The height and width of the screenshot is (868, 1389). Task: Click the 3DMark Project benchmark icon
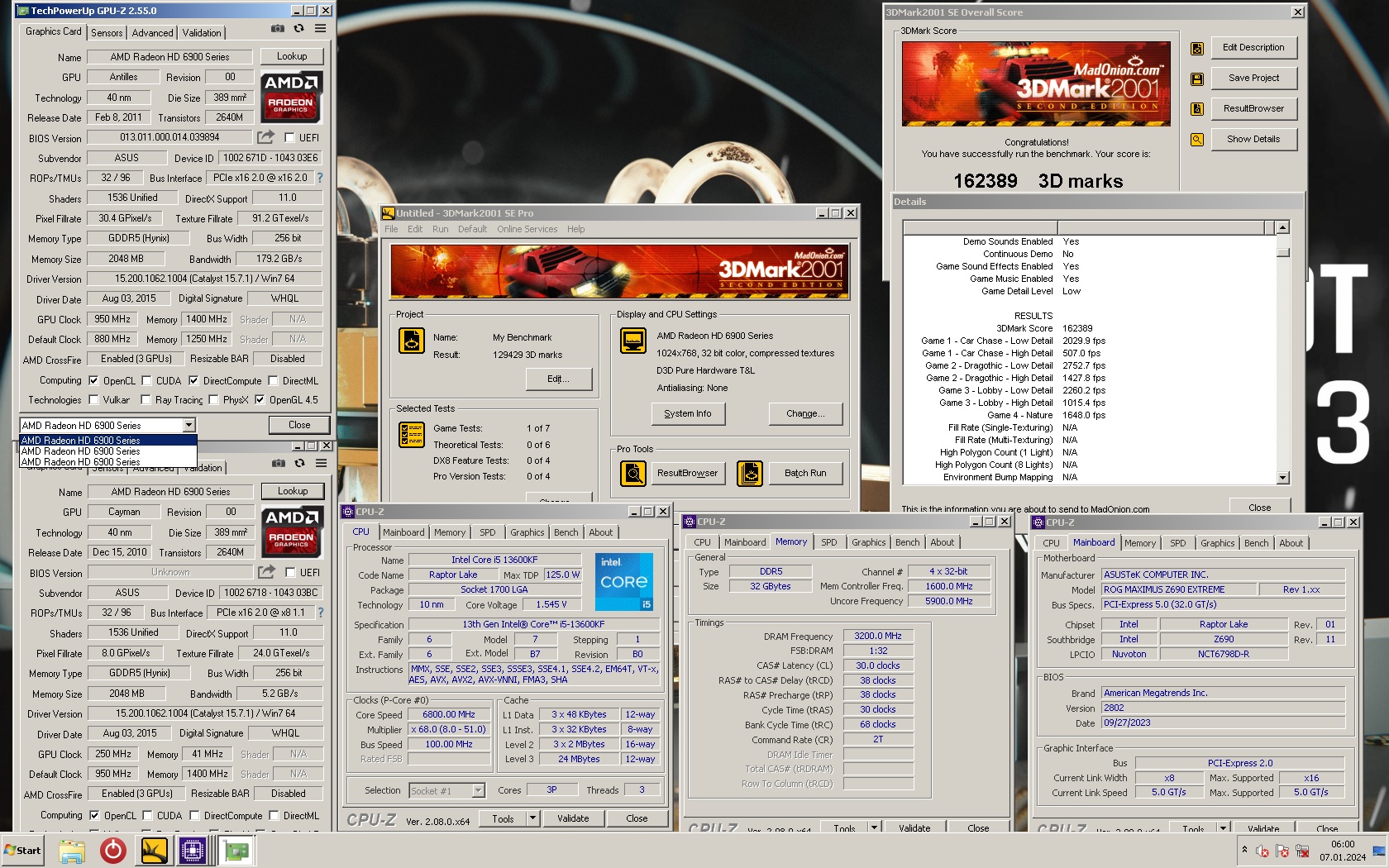click(412, 341)
